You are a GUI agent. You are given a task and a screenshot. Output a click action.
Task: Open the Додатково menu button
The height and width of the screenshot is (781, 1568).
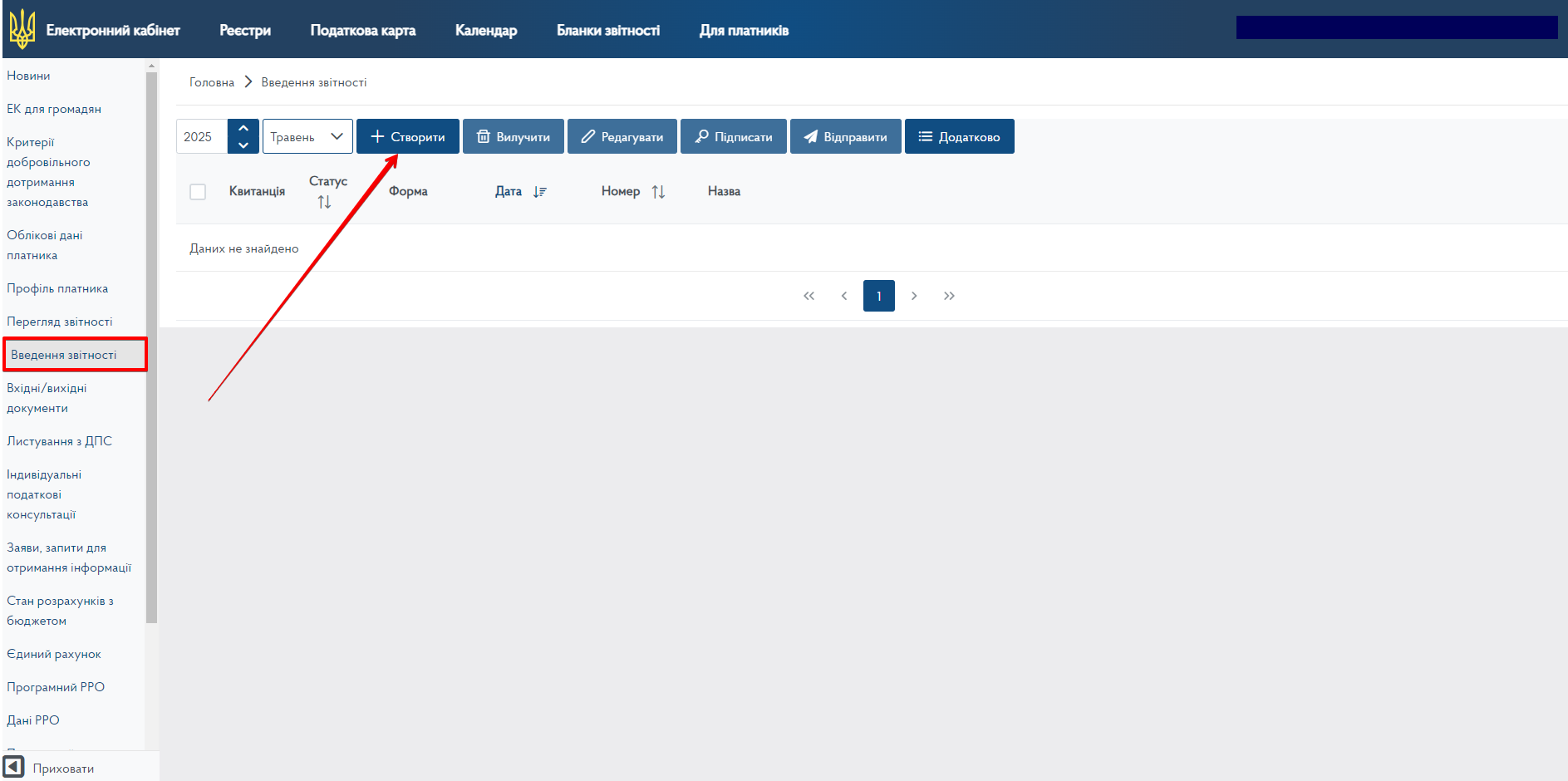click(x=959, y=137)
